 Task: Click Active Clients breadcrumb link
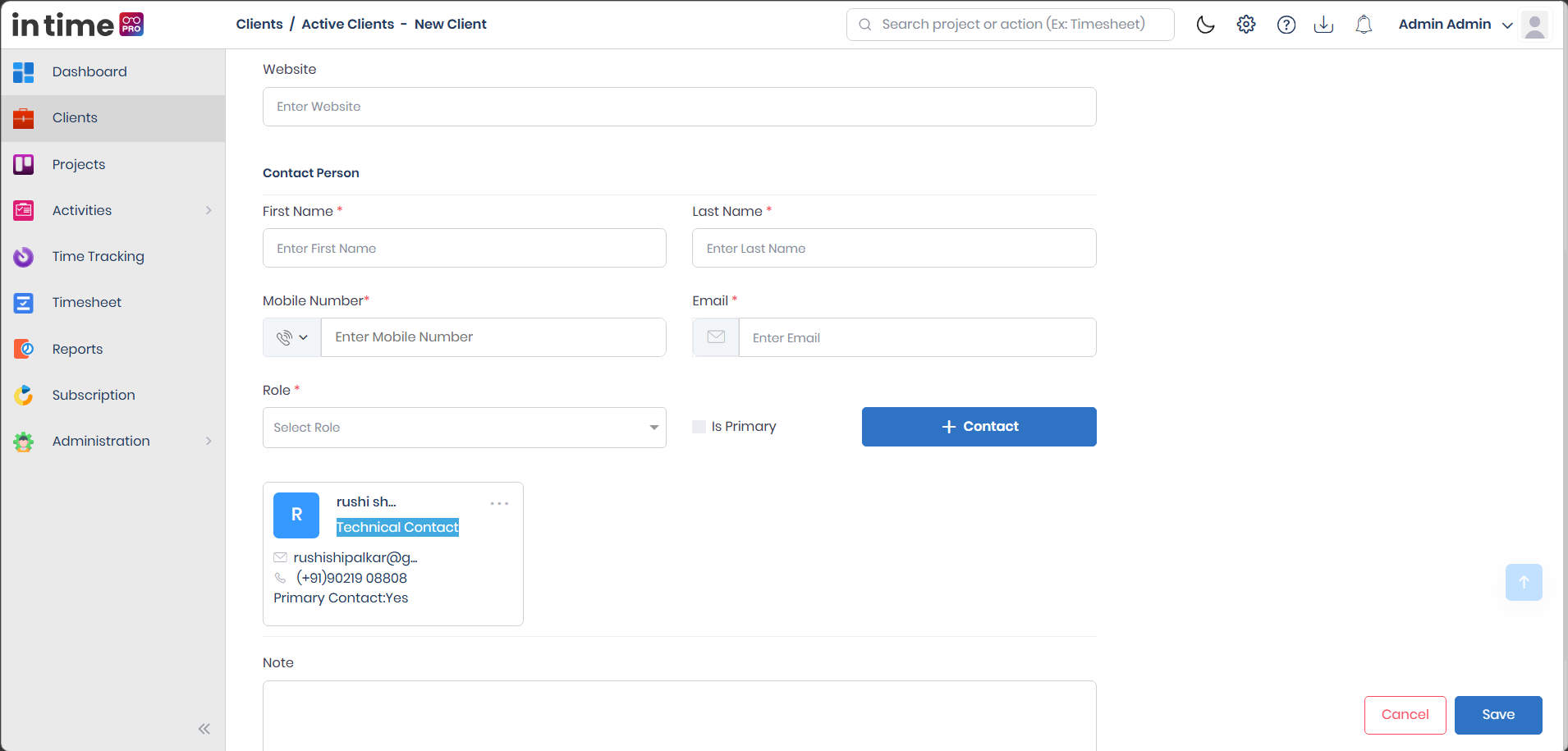[x=348, y=24]
